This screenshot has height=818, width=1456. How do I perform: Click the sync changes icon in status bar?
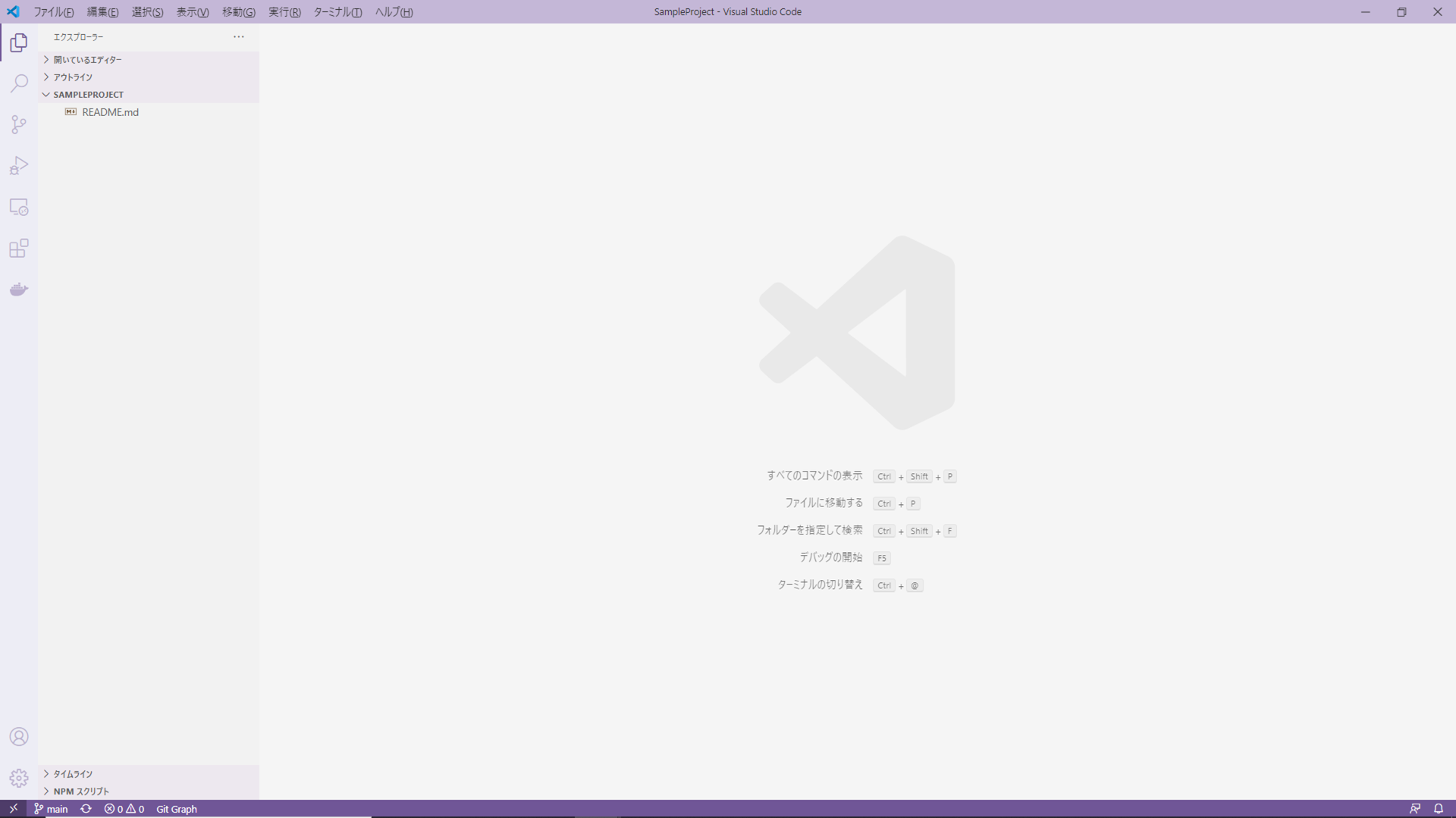click(x=86, y=809)
